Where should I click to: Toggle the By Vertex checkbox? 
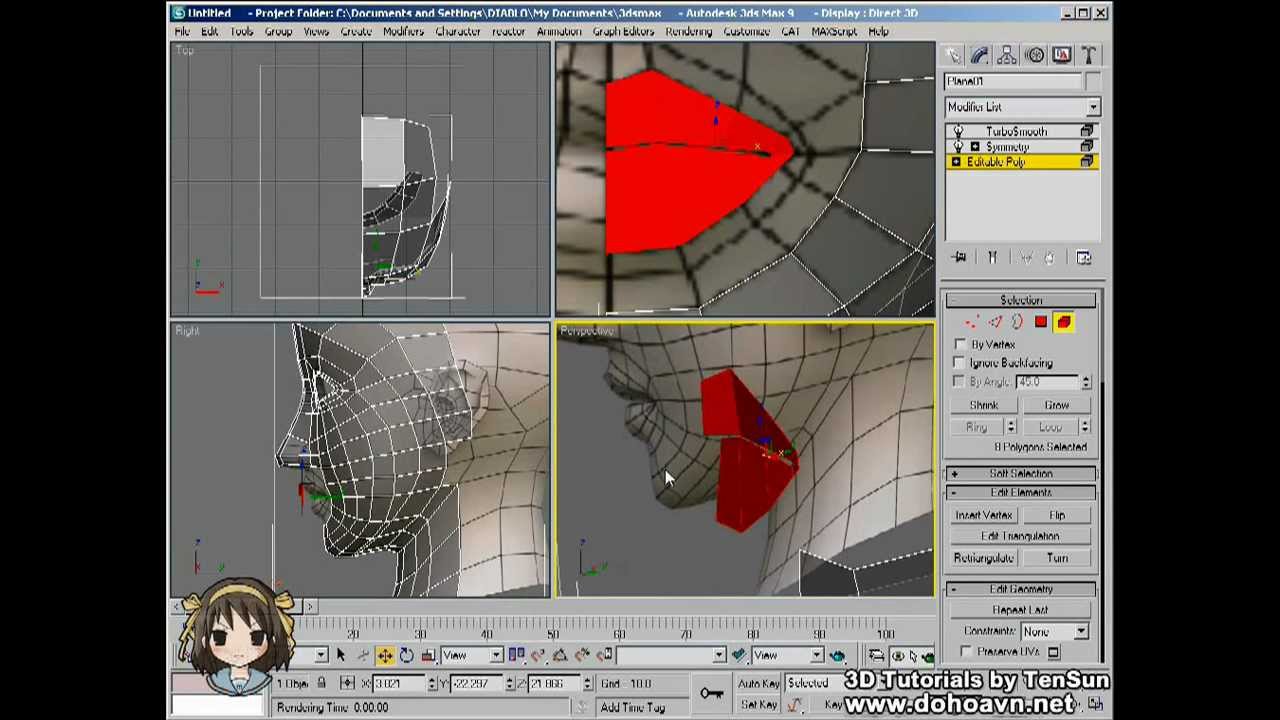tap(960, 344)
